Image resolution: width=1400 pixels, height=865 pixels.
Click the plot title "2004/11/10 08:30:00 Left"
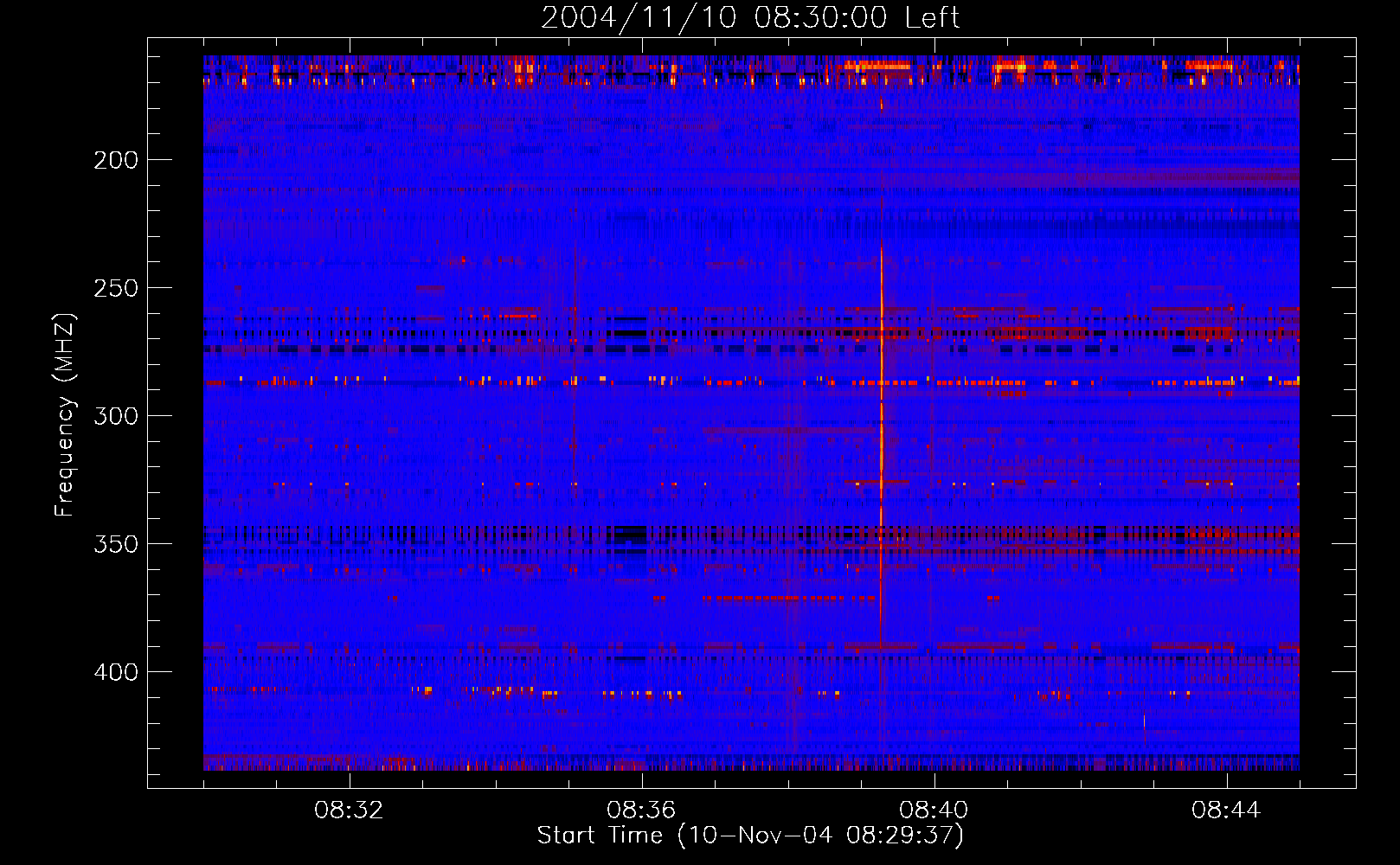tap(750, 17)
